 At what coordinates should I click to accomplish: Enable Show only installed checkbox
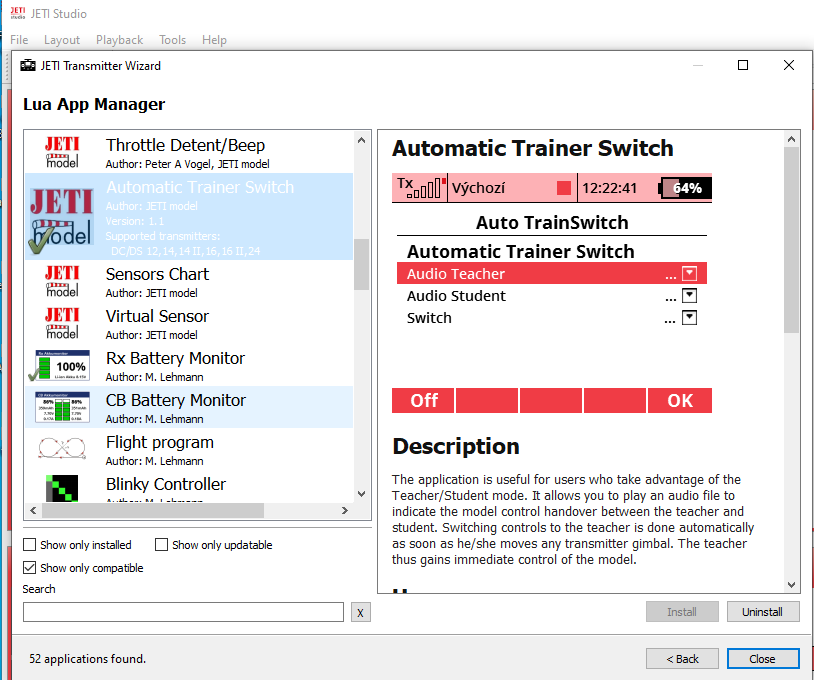point(30,545)
